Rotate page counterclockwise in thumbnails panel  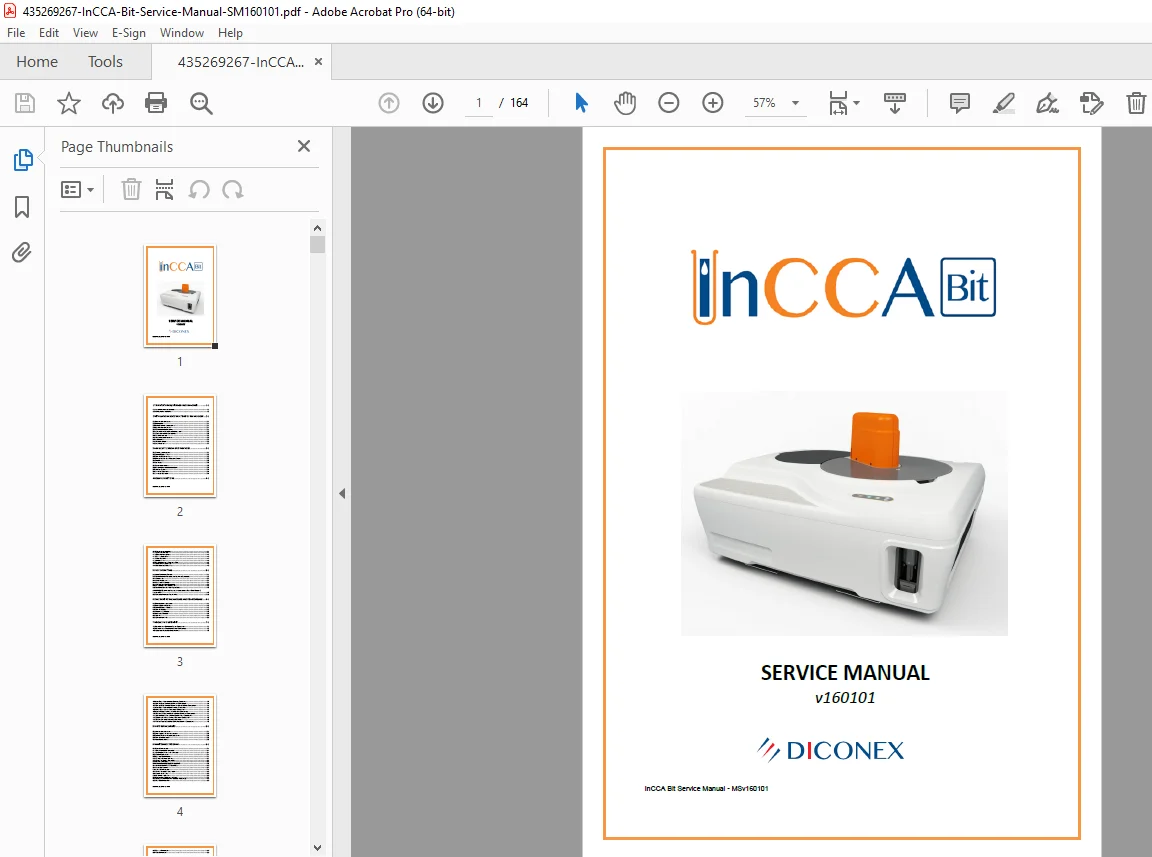click(x=199, y=190)
